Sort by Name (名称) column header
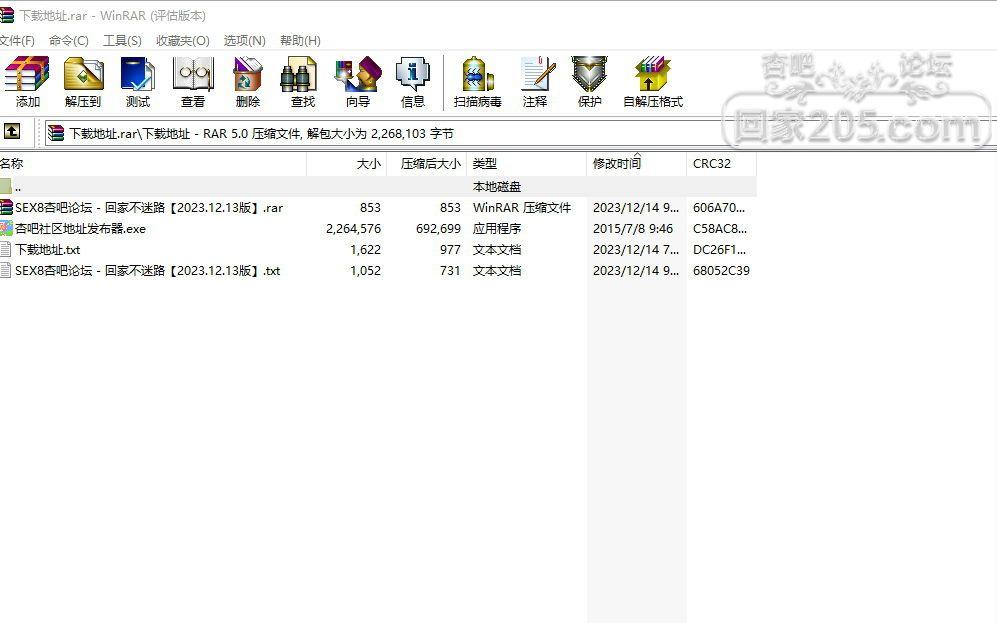 pyautogui.click(x=153, y=163)
